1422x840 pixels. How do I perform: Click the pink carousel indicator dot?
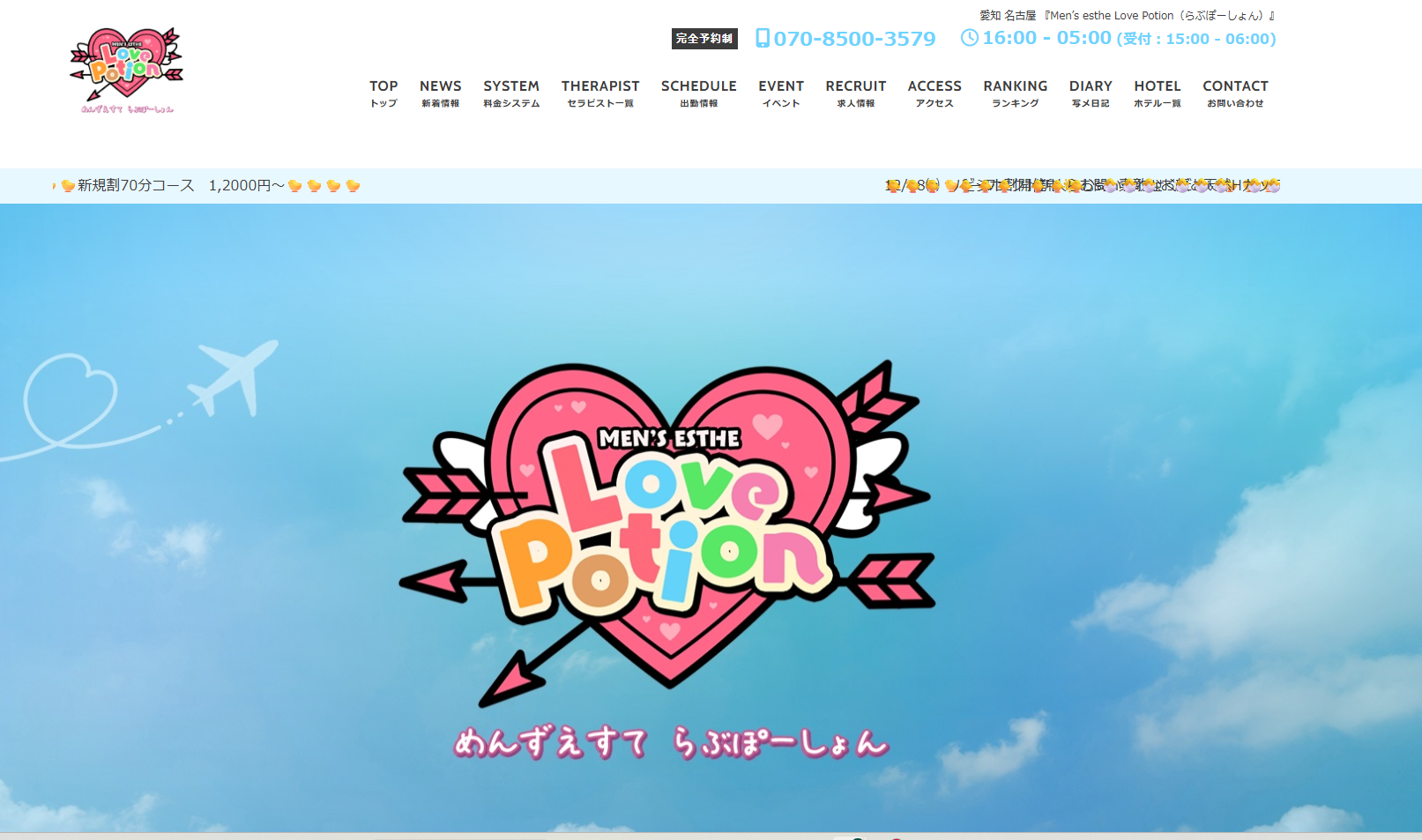897,837
